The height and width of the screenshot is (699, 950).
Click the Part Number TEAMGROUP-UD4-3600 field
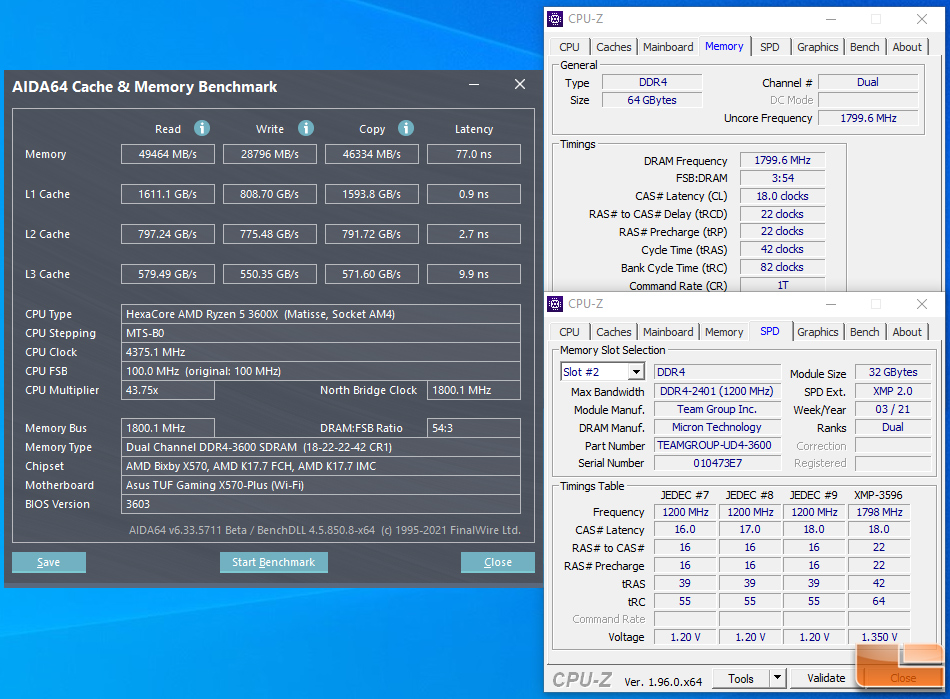(717, 445)
